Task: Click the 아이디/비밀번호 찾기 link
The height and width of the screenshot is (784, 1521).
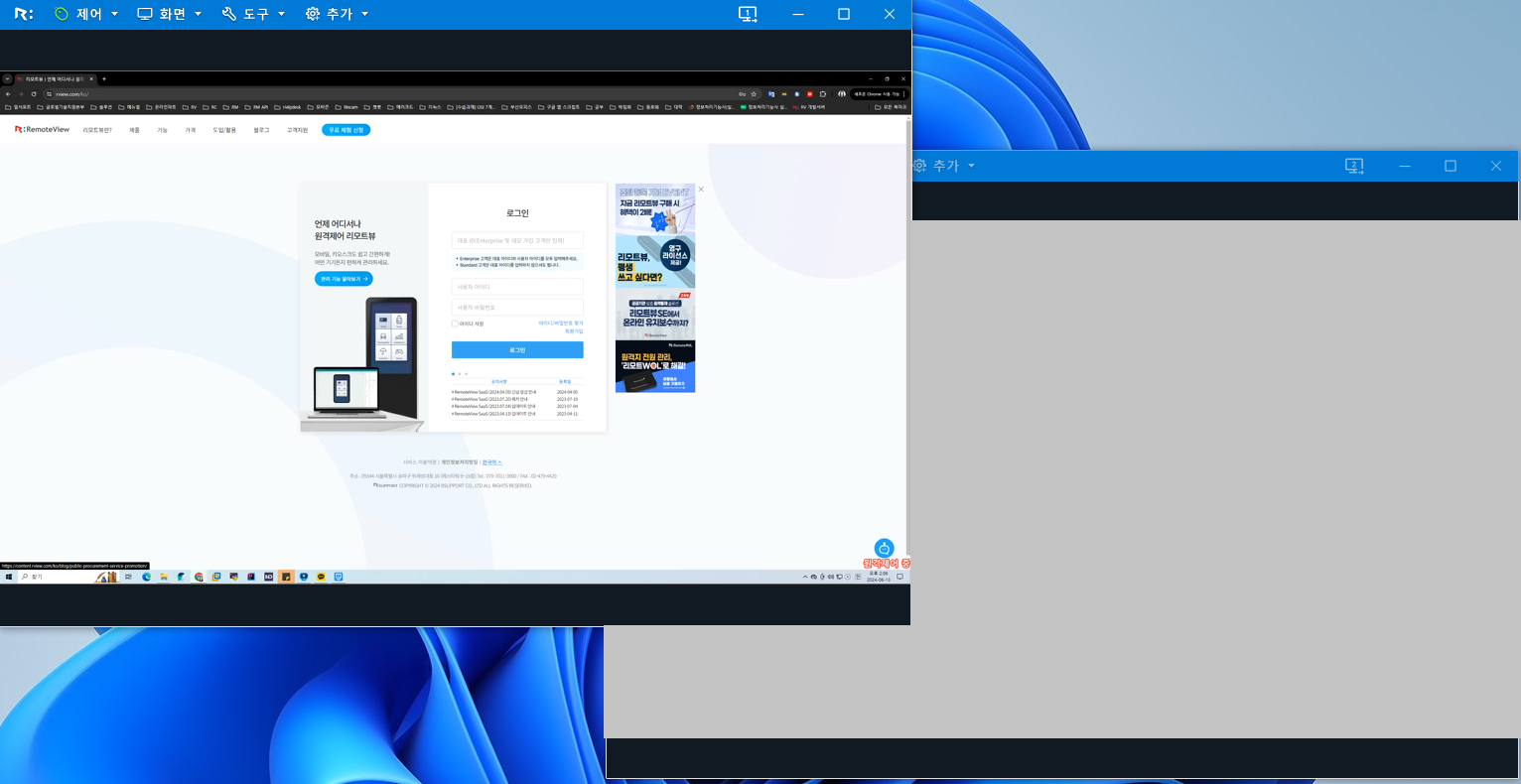Action: click(x=561, y=323)
